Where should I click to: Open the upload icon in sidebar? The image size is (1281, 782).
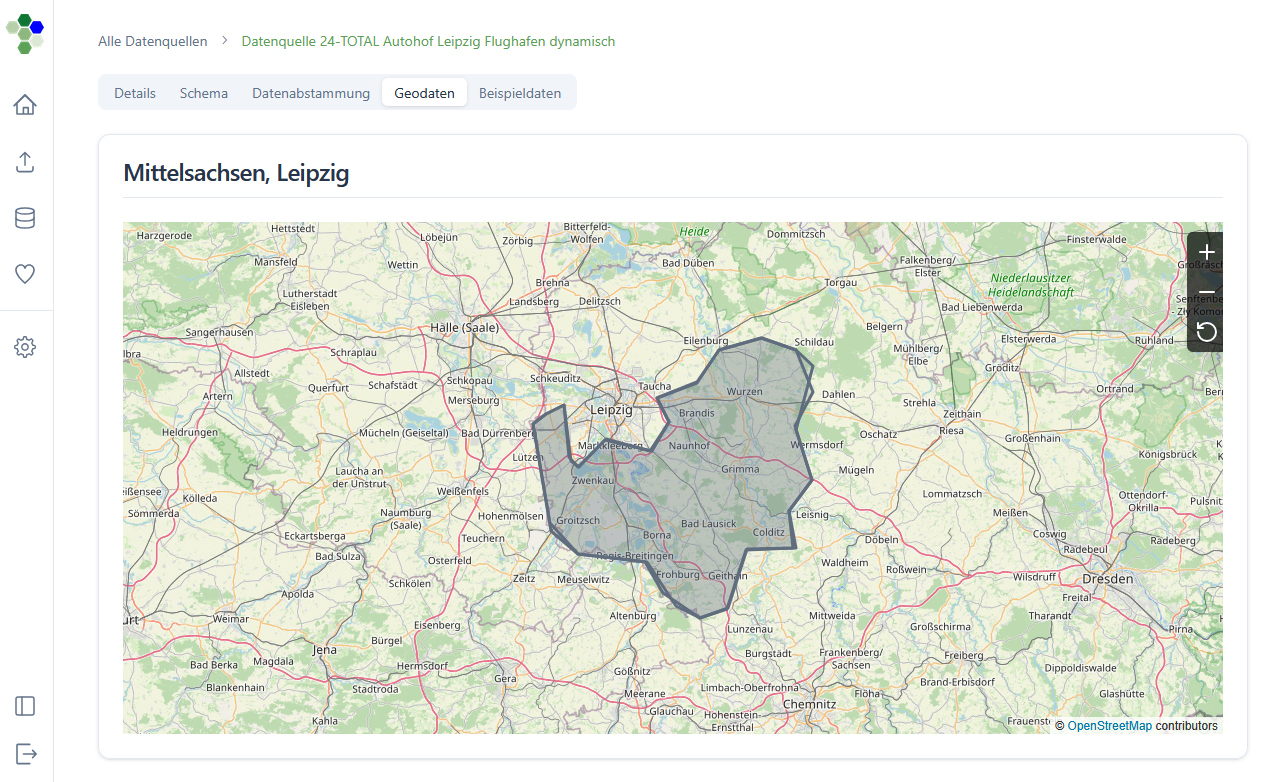tap(25, 162)
